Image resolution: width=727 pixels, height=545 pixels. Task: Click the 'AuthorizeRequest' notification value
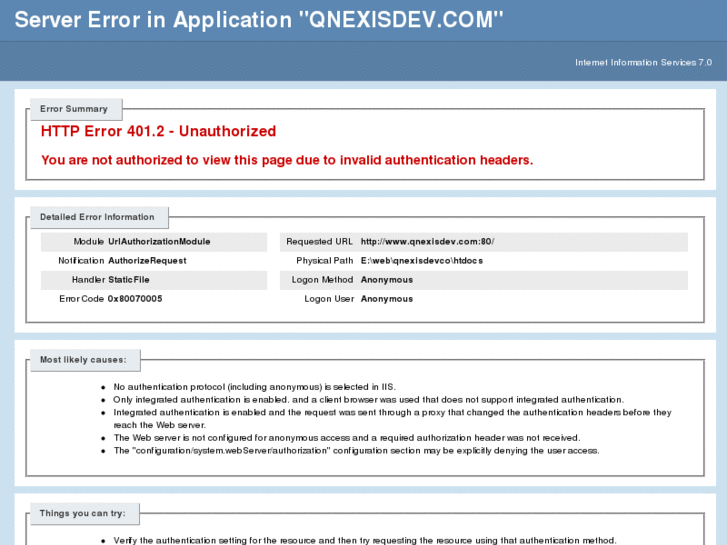(x=147, y=261)
